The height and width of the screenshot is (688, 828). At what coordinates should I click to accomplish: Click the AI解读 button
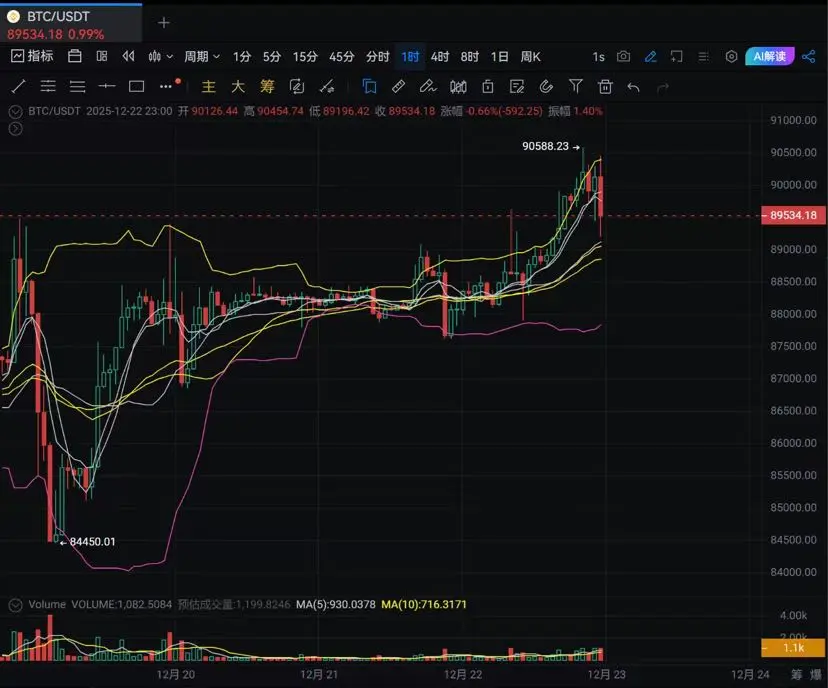pyautogui.click(x=770, y=56)
